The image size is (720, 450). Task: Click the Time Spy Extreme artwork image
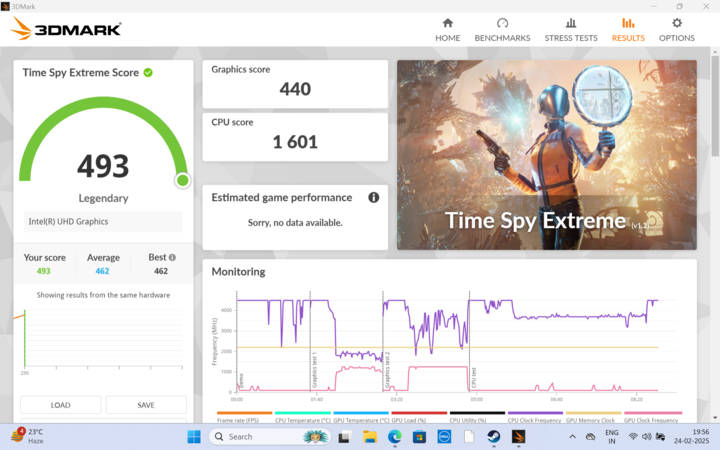click(x=546, y=155)
